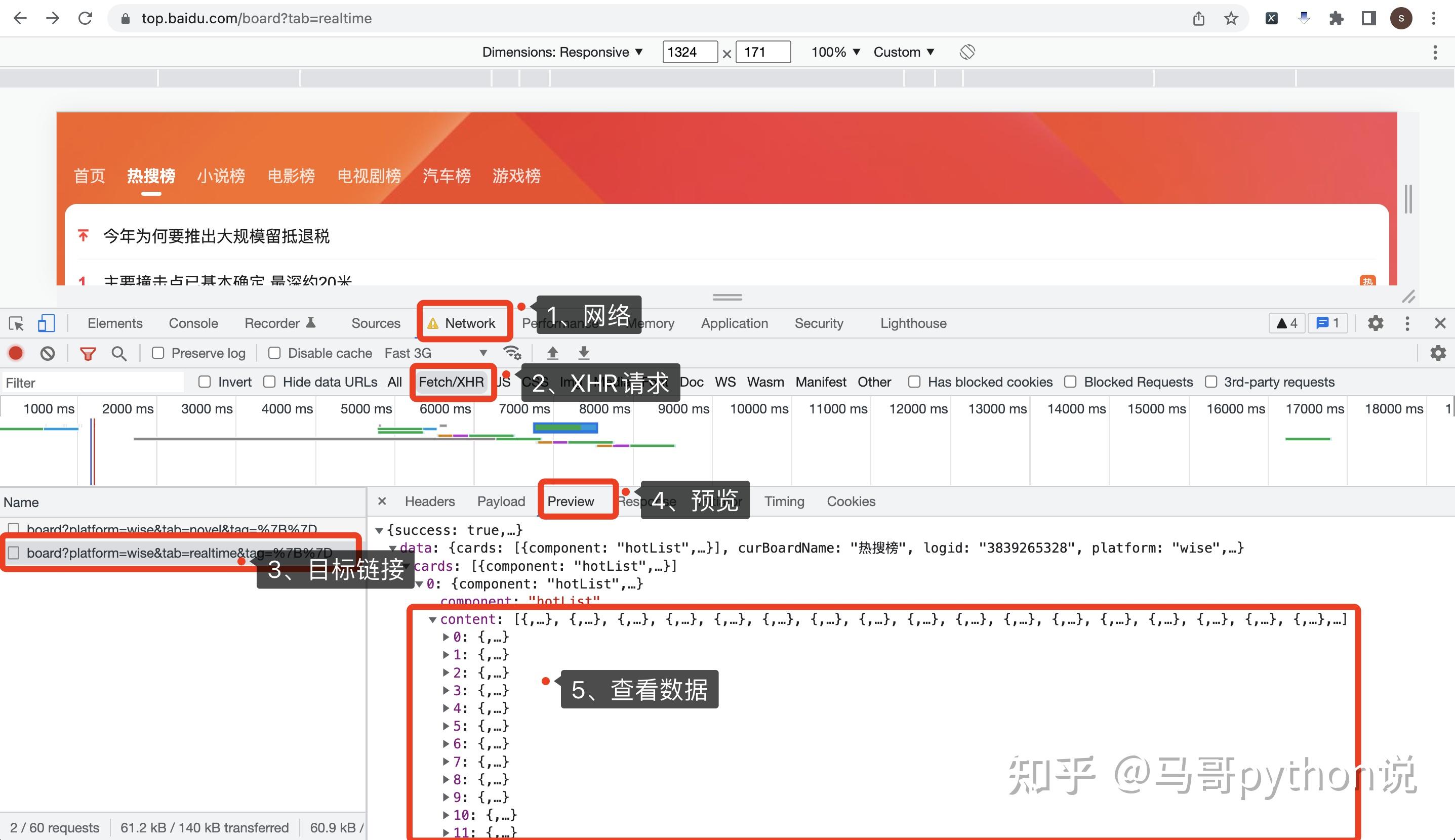Open the Payload tab
Viewport: 1455px width, 840px height.
pos(501,501)
